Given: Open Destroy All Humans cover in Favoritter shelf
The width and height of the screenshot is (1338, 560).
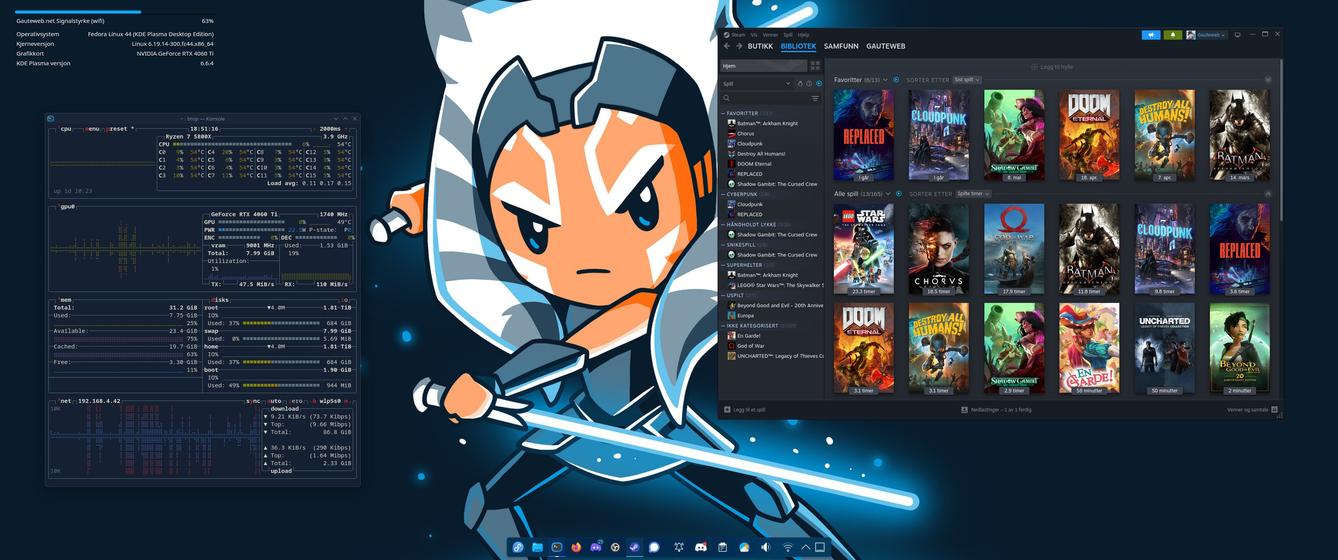Looking at the screenshot, I should pyautogui.click(x=1164, y=135).
